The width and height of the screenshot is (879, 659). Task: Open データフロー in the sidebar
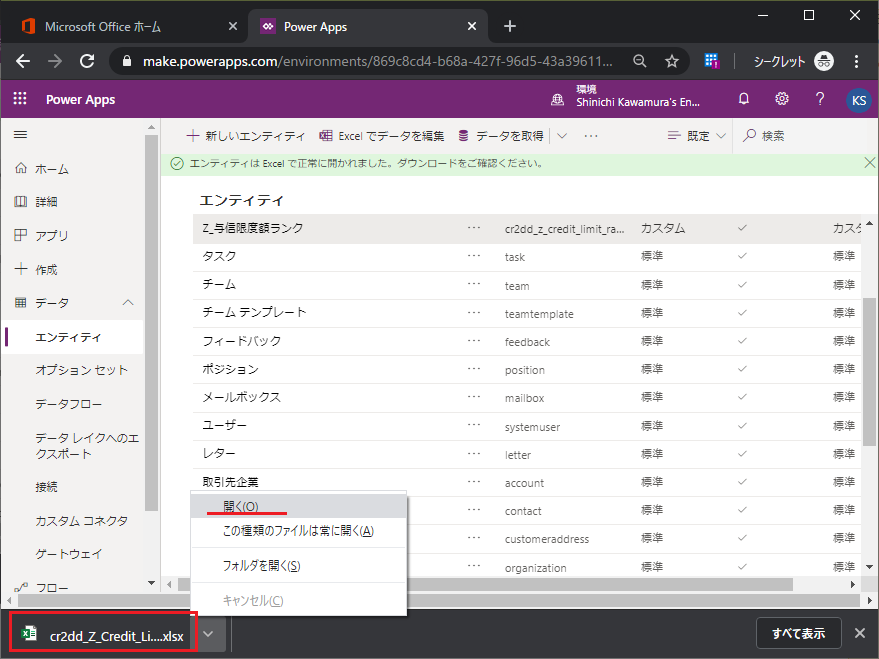(x=68, y=404)
